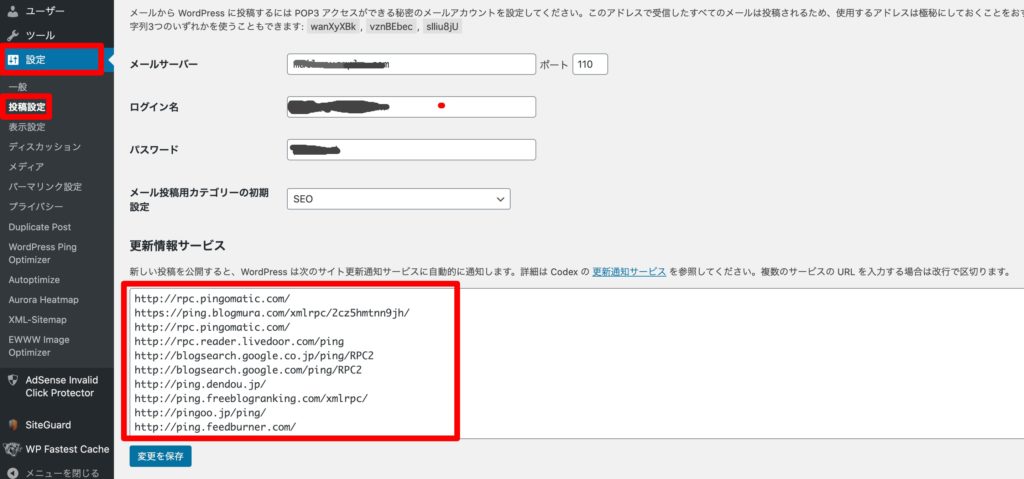Click the blogsearch.google.co.jp URL line

coord(254,355)
